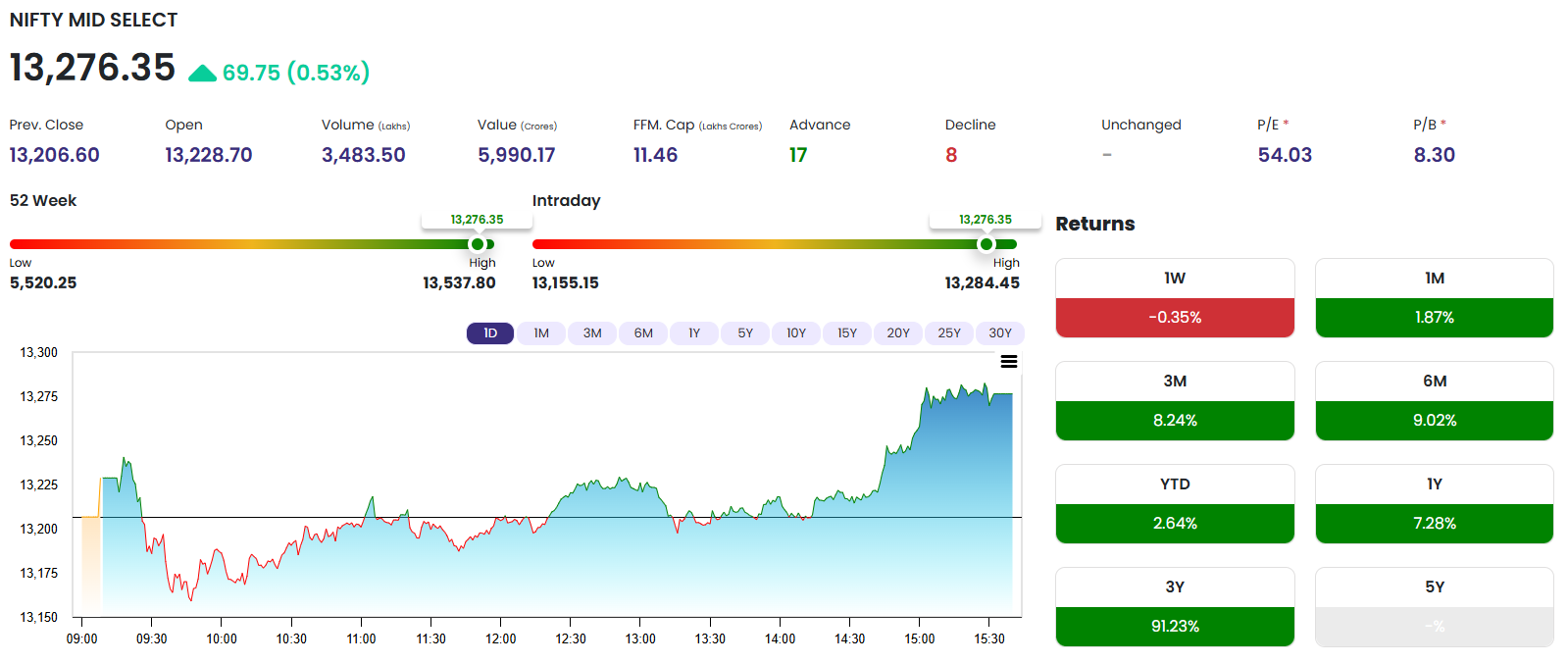This screenshot has height=663, width=1568.
Task: Click FFM. Cap value 11.46
Action: (656, 155)
